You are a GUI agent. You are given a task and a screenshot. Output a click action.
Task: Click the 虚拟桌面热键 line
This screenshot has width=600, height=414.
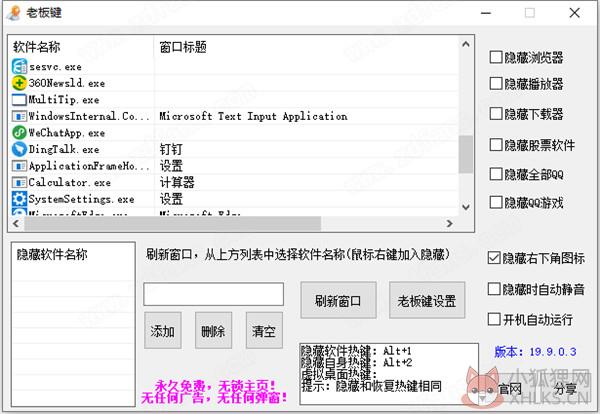coord(339,374)
